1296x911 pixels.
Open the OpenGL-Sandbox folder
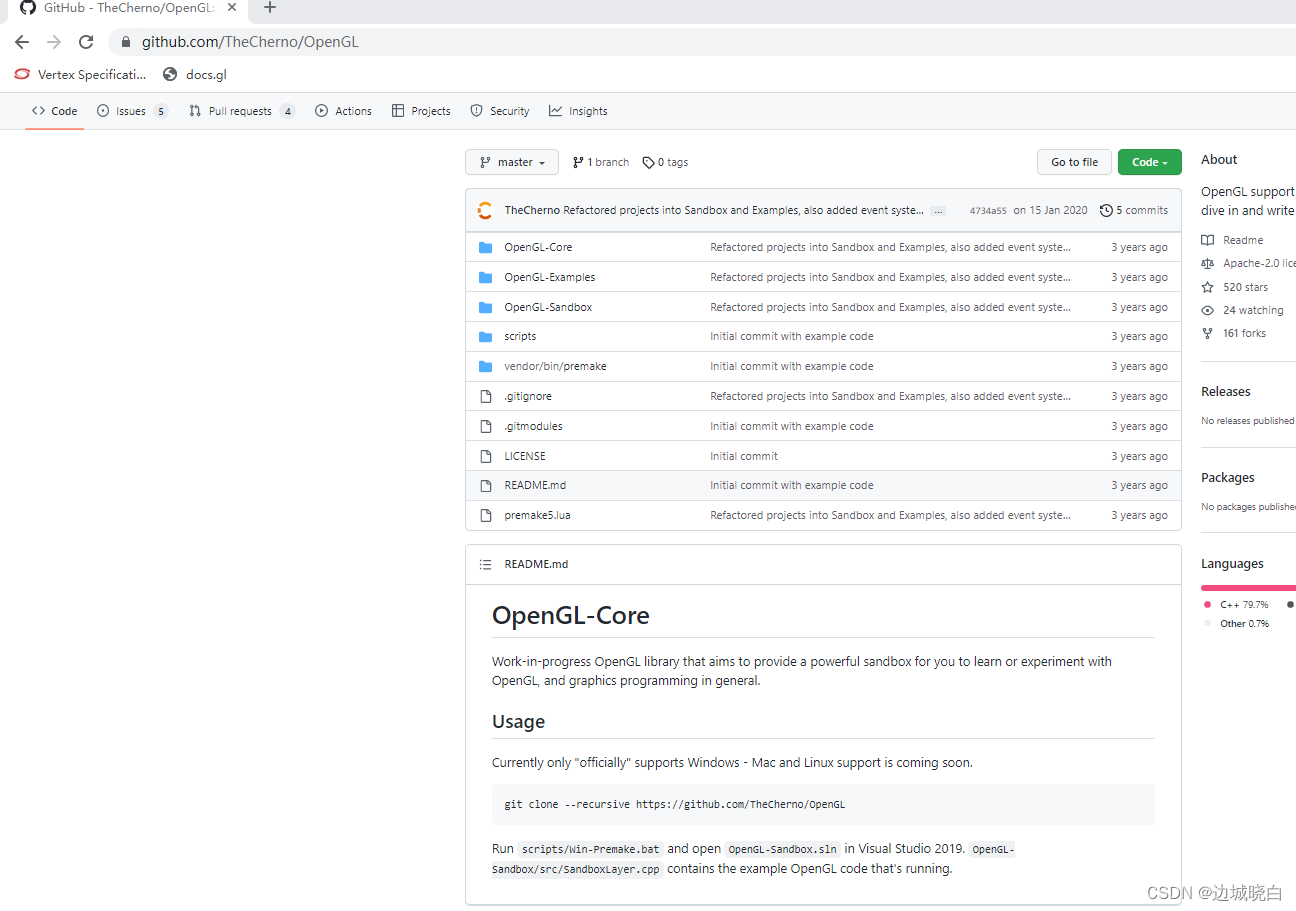pyautogui.click(x=548, y=307)
